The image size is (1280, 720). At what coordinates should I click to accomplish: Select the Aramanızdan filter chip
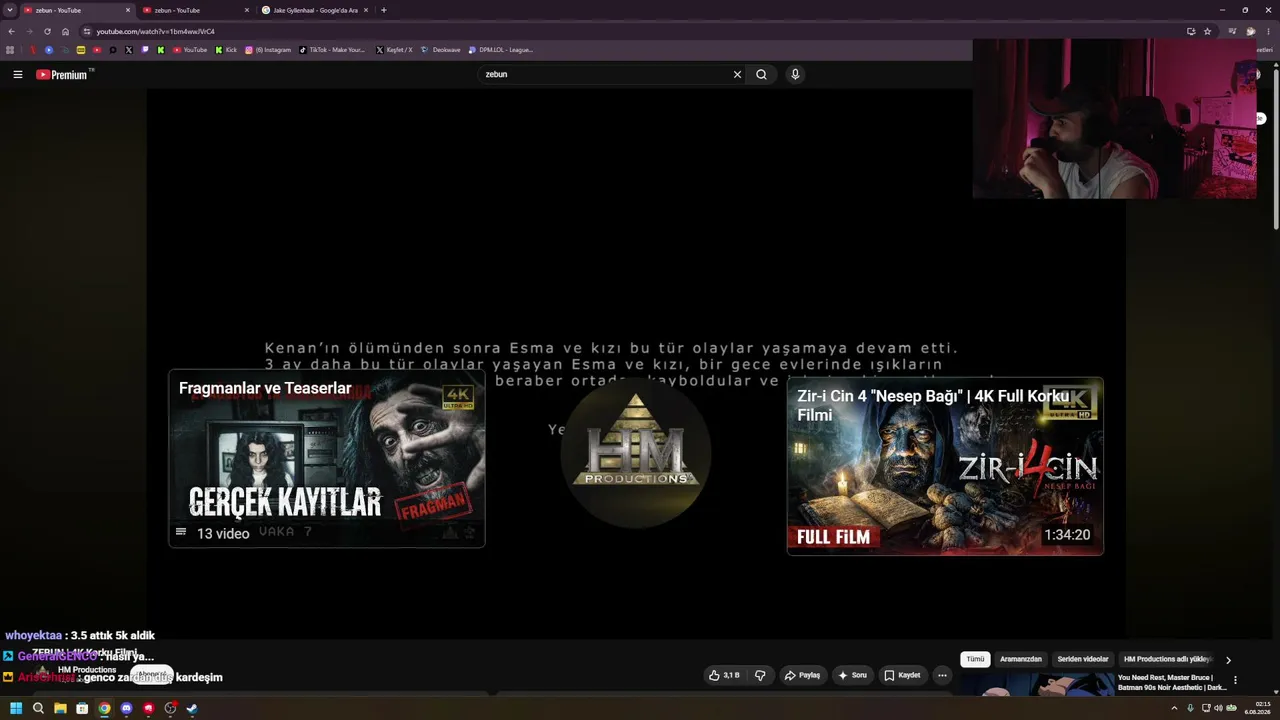point(1021,660)
